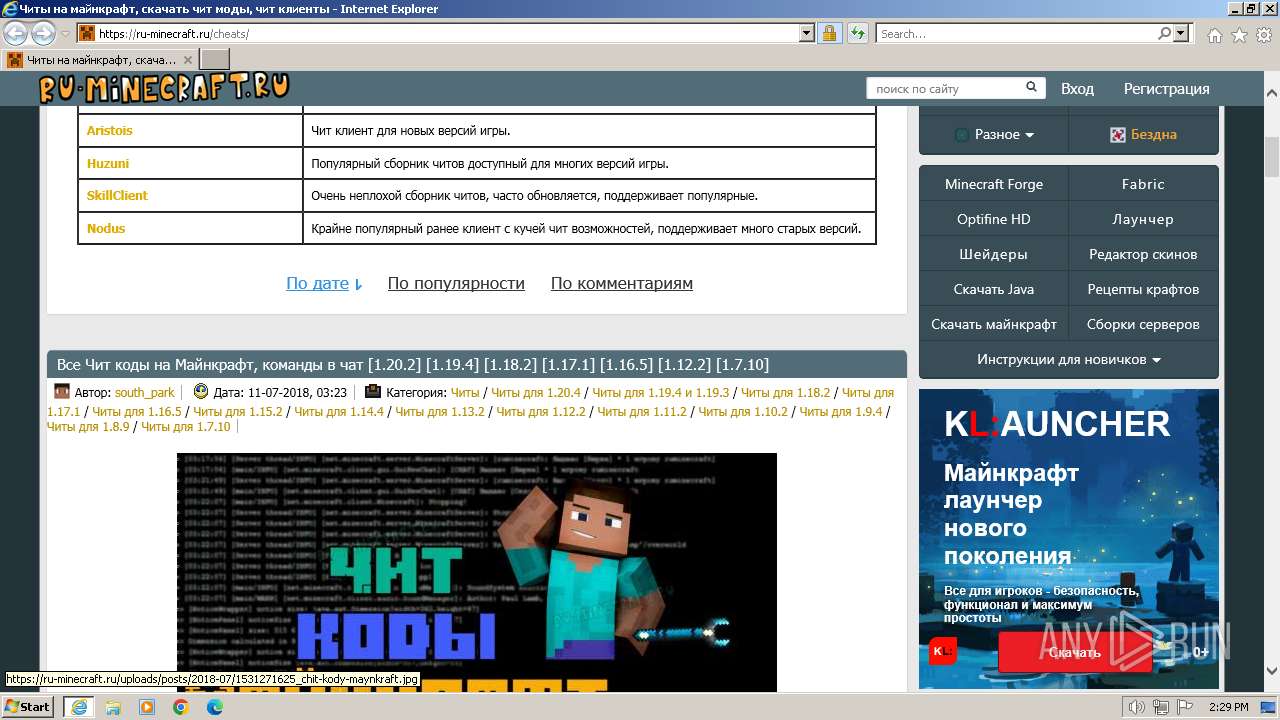
Task: Click the page vertical scrollbar thumb
Action: 1271,157
